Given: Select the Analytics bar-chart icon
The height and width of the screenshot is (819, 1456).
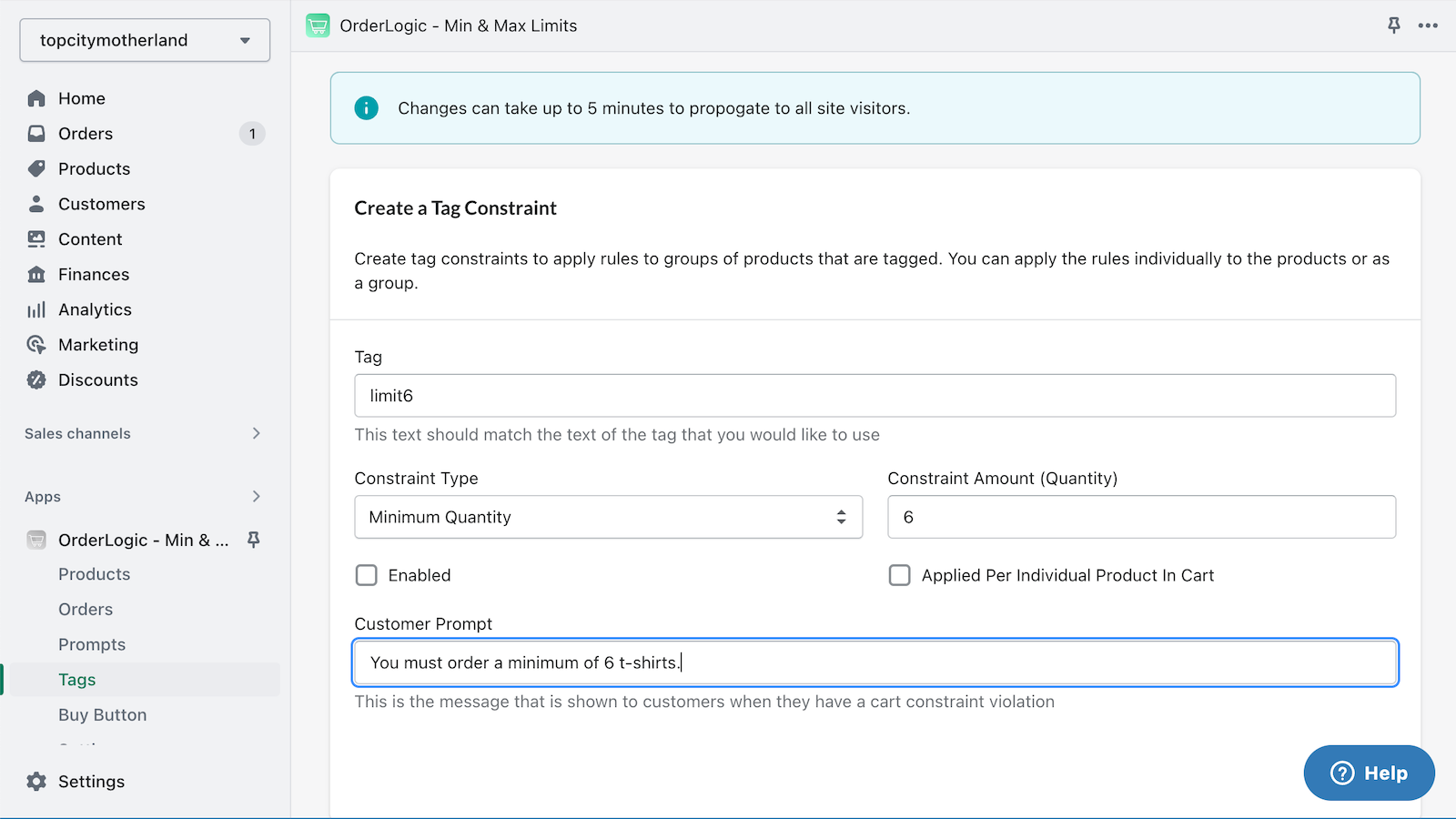Looking at the screenshot, I should (x=36, y=309).
